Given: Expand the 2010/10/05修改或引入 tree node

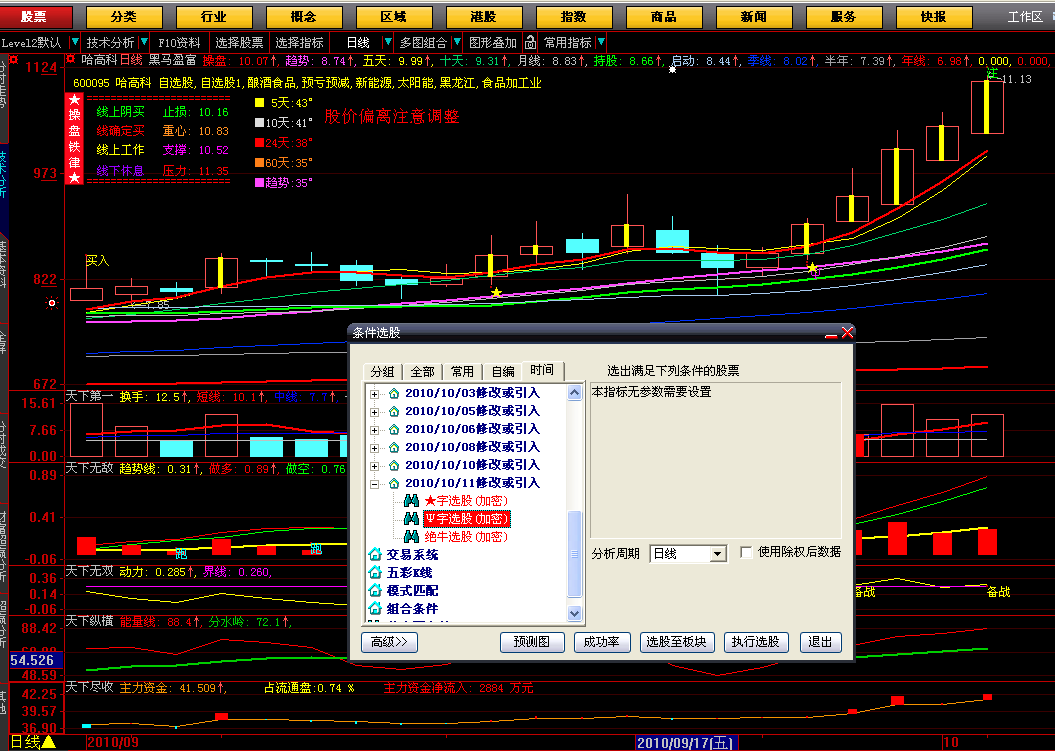Looking at the screenshot, I should click(375, 412).
